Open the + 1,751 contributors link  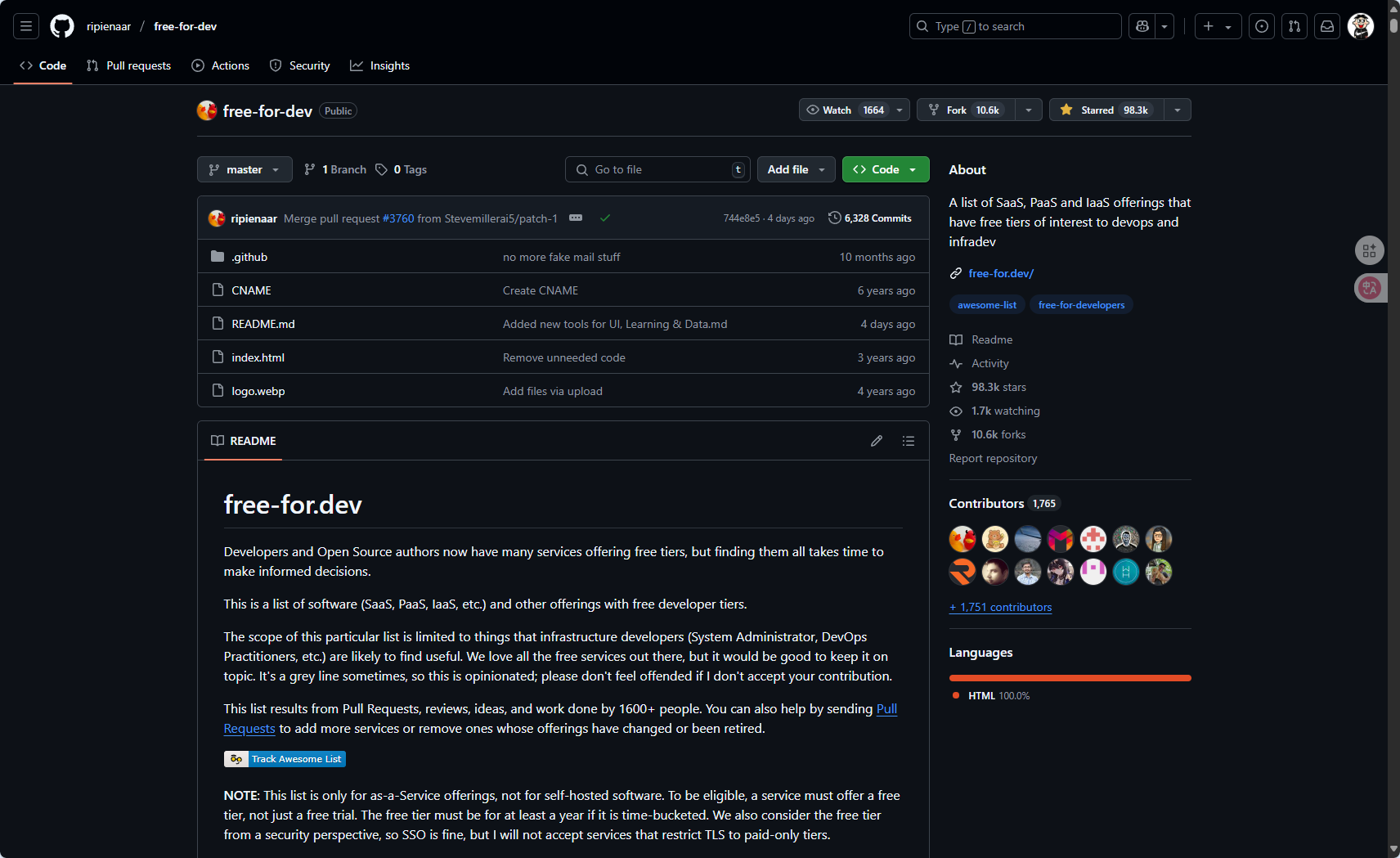(x=1000, y=607)
